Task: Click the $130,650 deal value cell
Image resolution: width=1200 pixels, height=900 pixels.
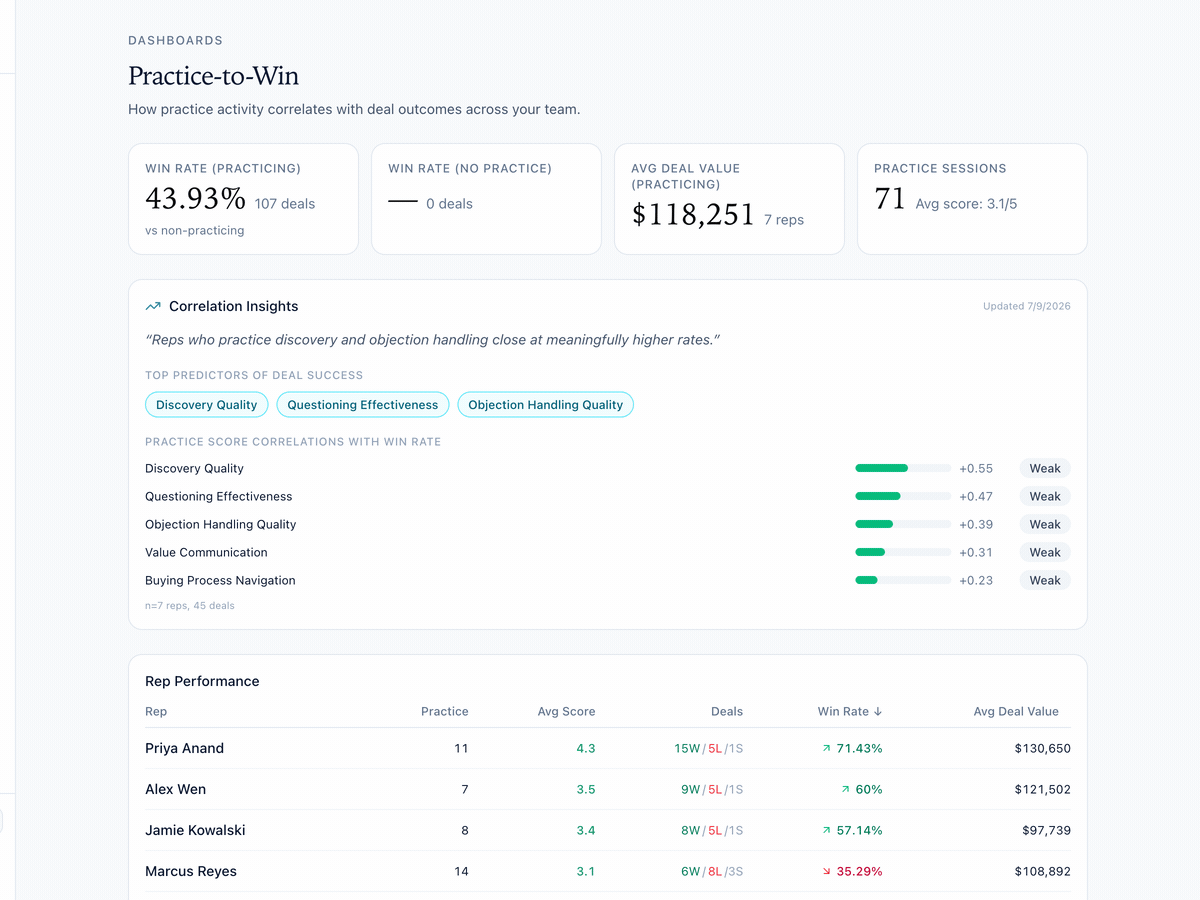Action: pyautogui.click(x=1042, y=748)
